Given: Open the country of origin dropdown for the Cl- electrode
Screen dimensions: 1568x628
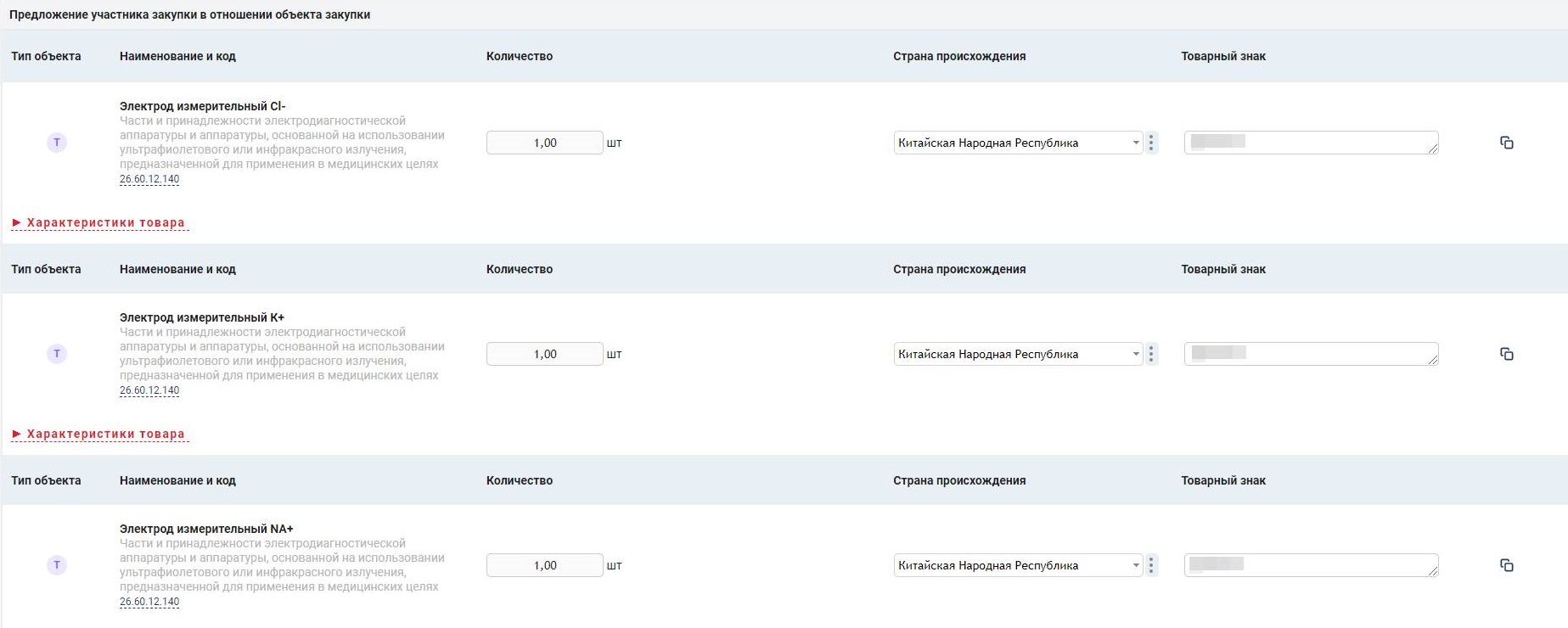Looking at the screenshot, I should click(1018, 143).
